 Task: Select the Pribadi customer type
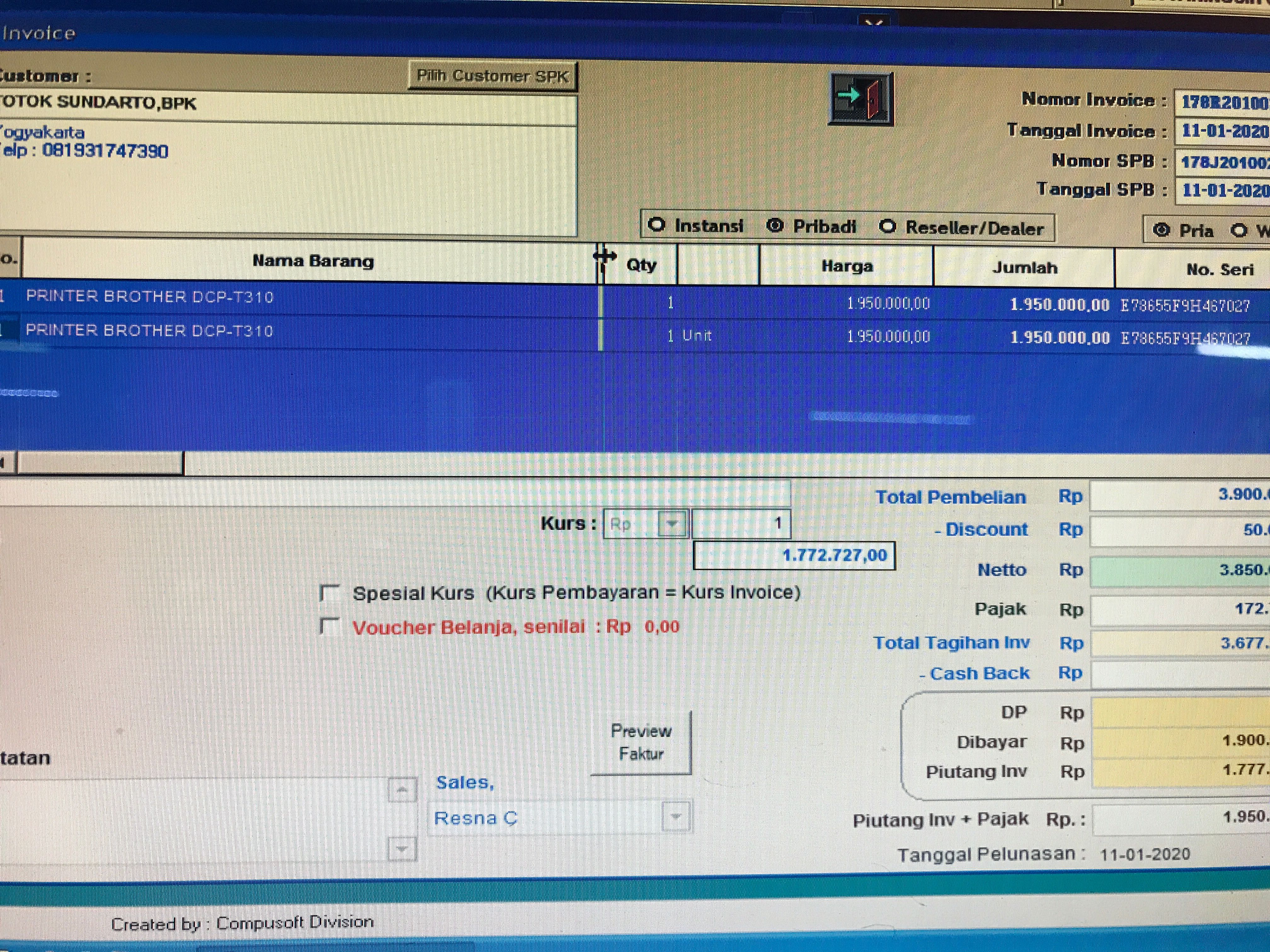point(775,225)
